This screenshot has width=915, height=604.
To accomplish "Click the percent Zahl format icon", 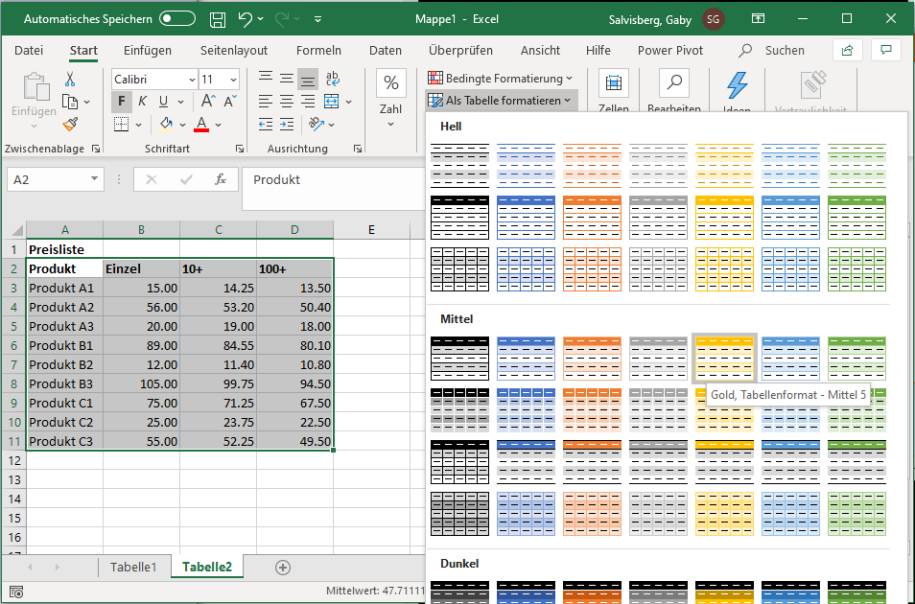I will point(390,84).
